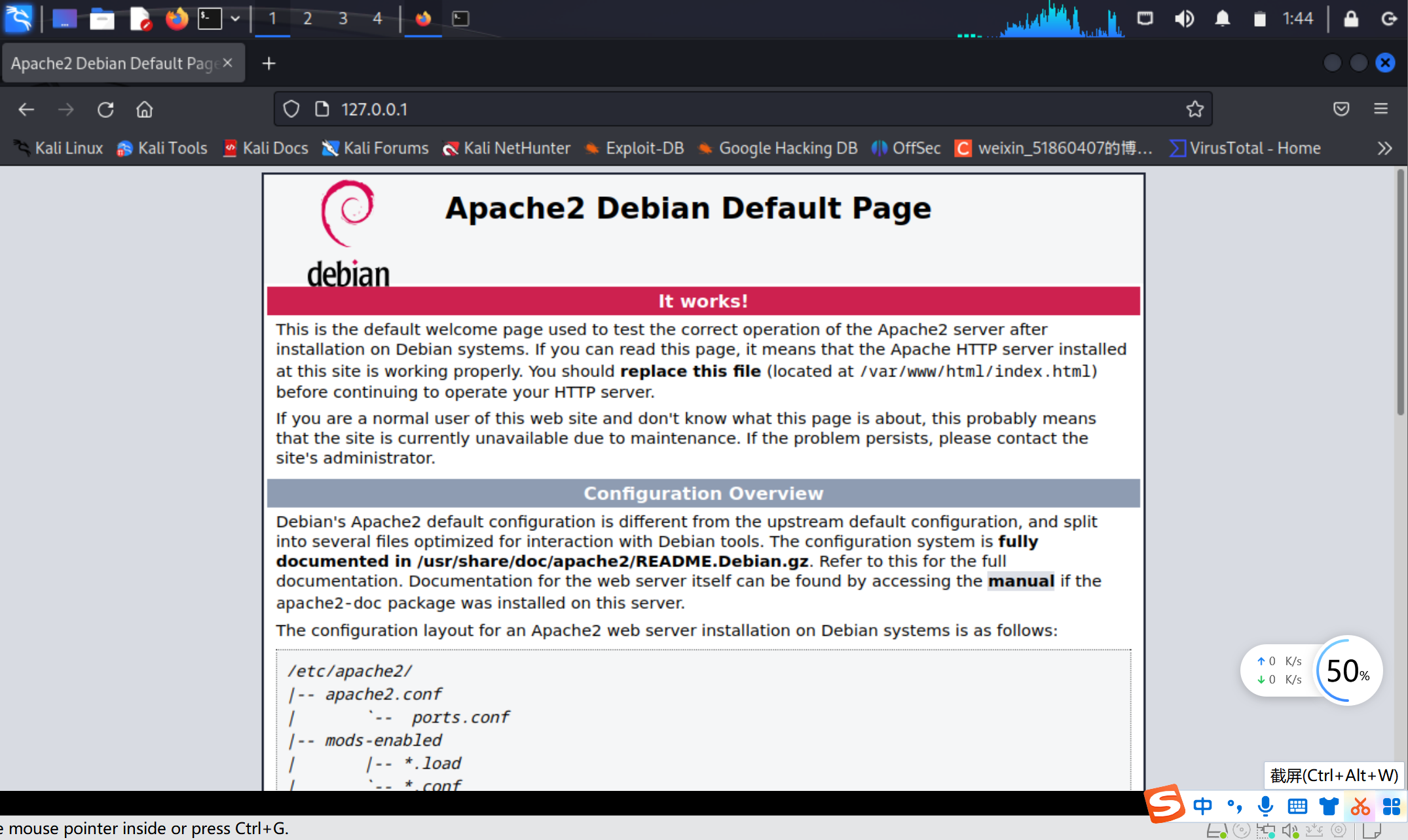Open the Kali NetHunter bookmark
The image size is (1408, 840).
click(x=506, y=149)
